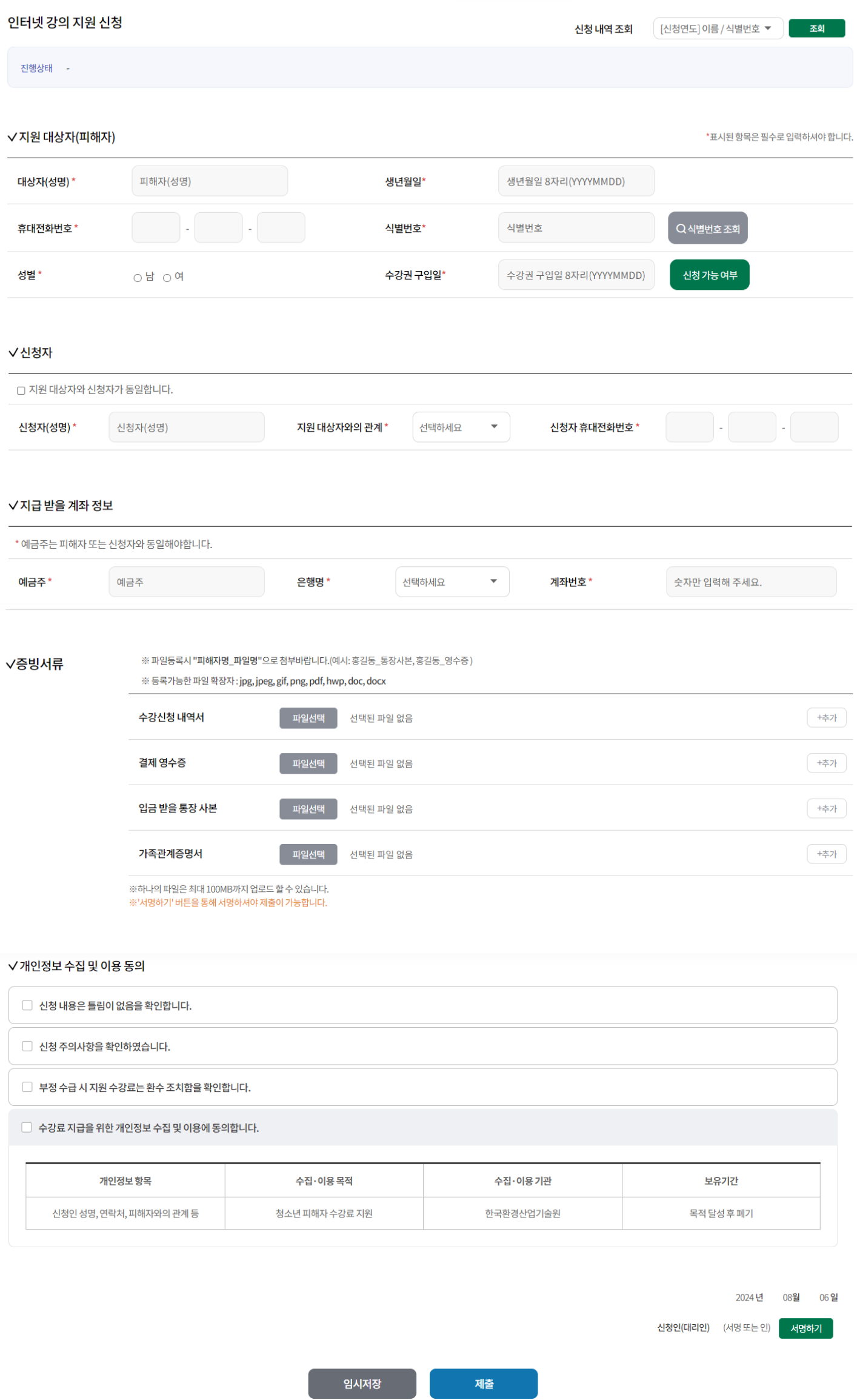Click the 대상자(성명) input field
Viewport: 857px width, 1400px height.
[210, 181]
